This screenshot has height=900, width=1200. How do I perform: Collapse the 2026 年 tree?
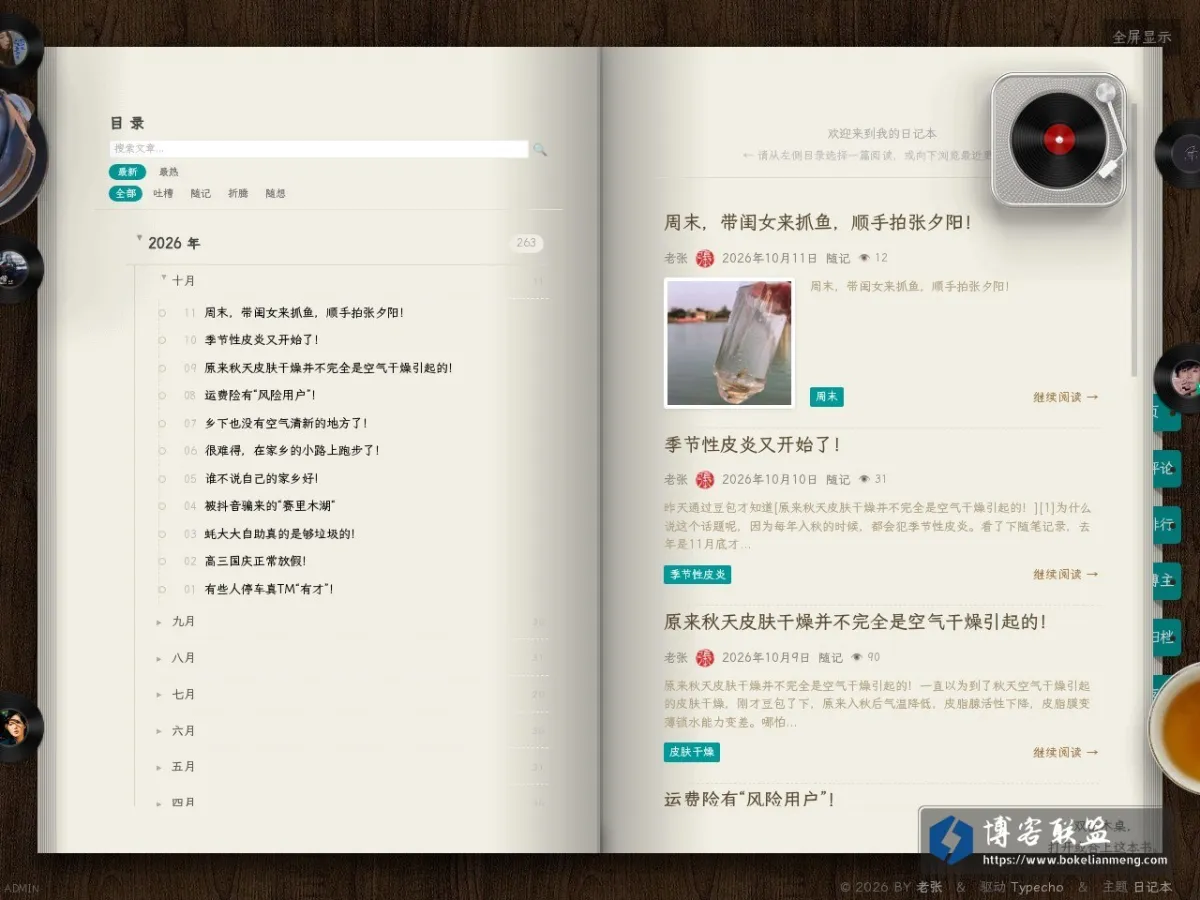pyautogui.click(x=140, y=240)
